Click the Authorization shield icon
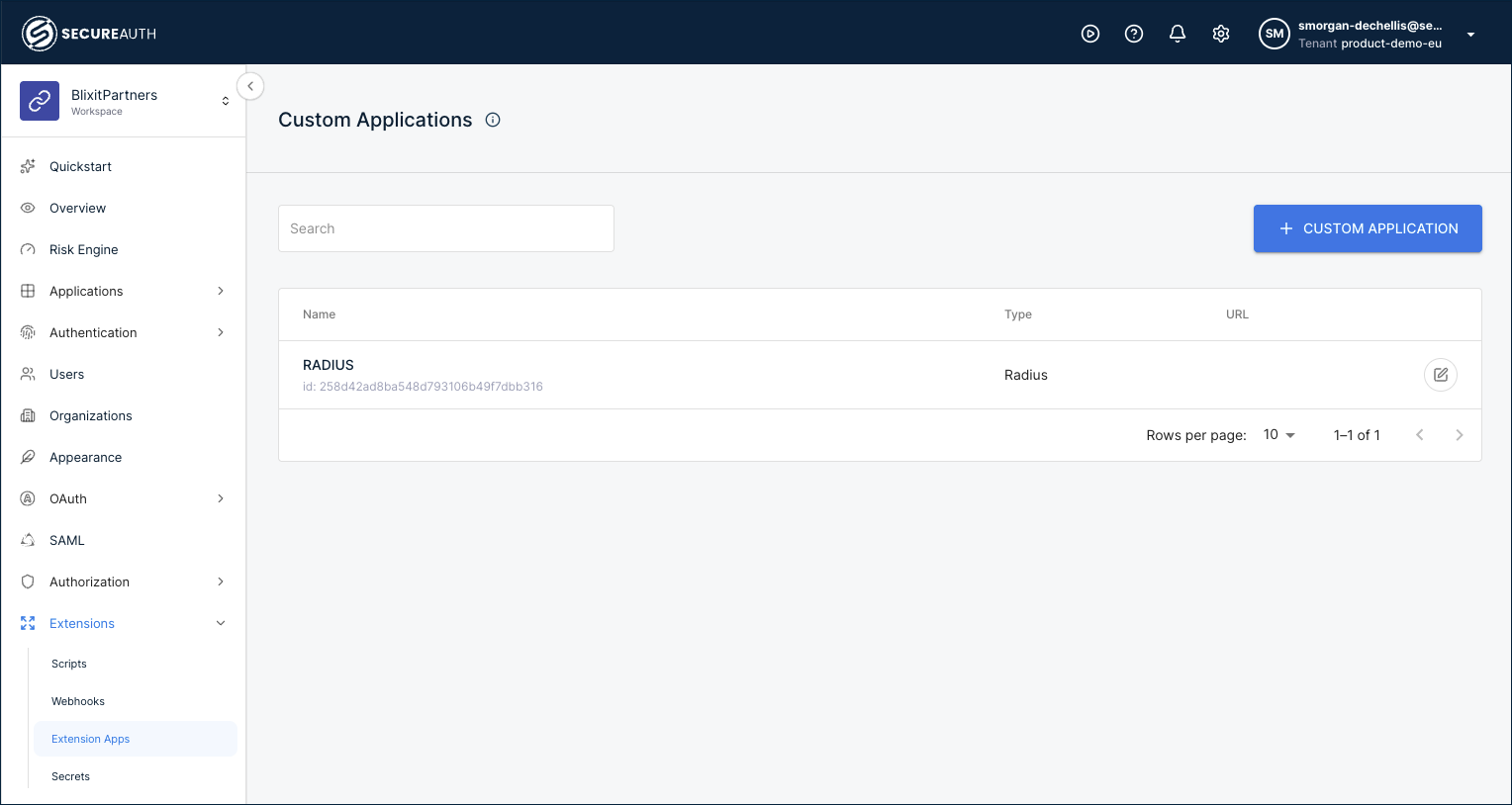Viewport: 1512px width, 805px height. (28, 581)
